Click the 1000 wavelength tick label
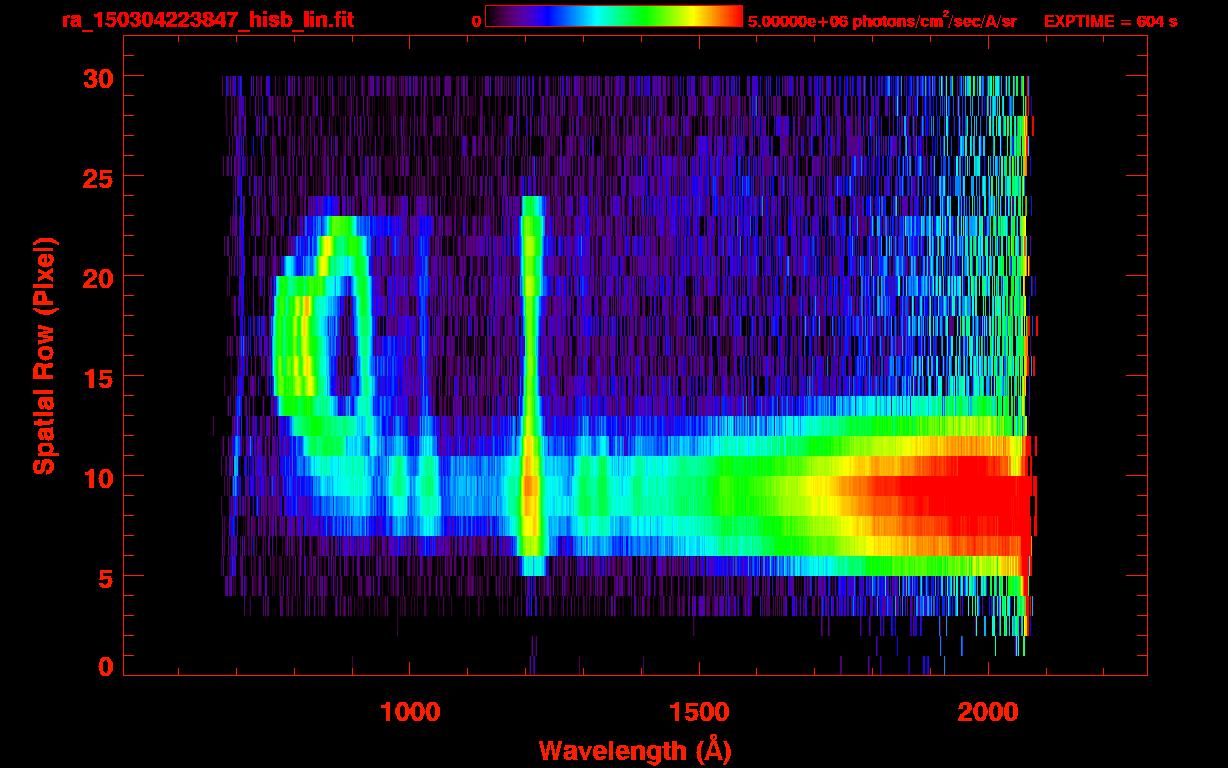Viewport: 1228px width, 768px height. coord(410,712)
